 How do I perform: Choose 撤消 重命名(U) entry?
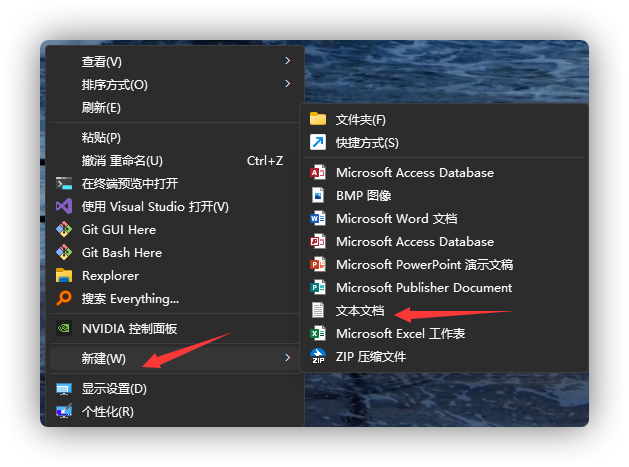click(174, 160)
